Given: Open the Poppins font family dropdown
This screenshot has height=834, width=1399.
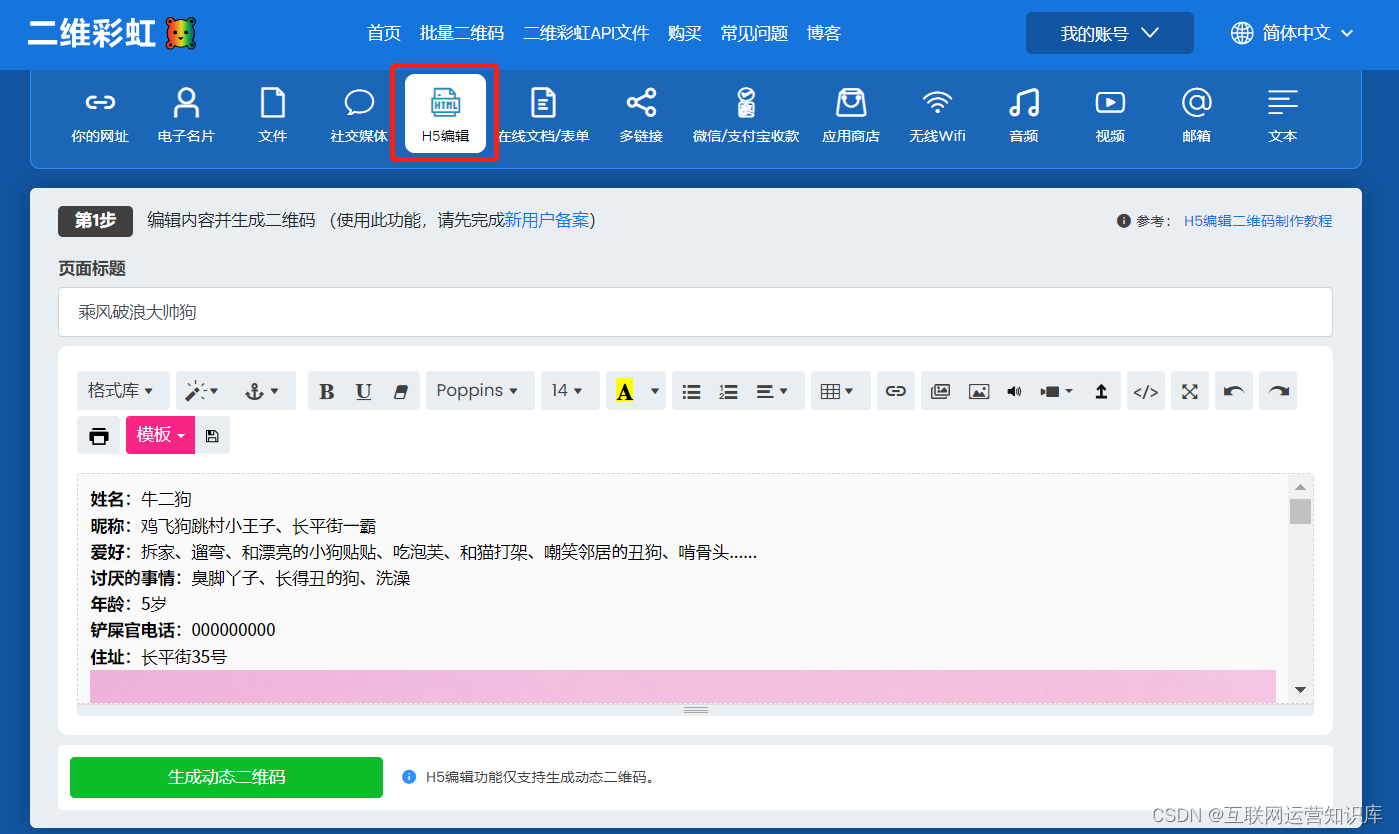Looking at the screenshot, I should point(480,391).
